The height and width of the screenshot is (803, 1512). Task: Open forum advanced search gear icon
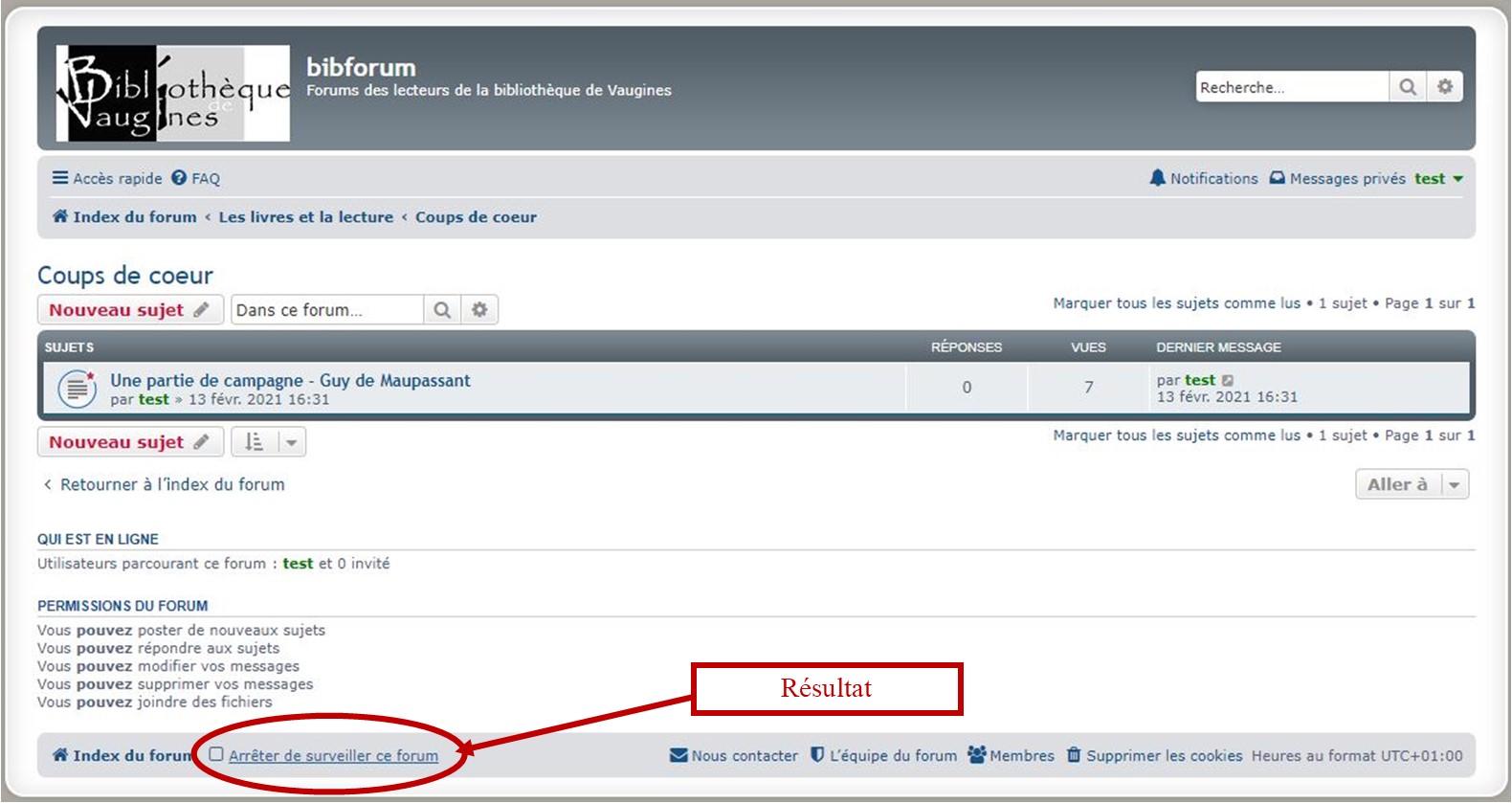(x=479, y=310)
